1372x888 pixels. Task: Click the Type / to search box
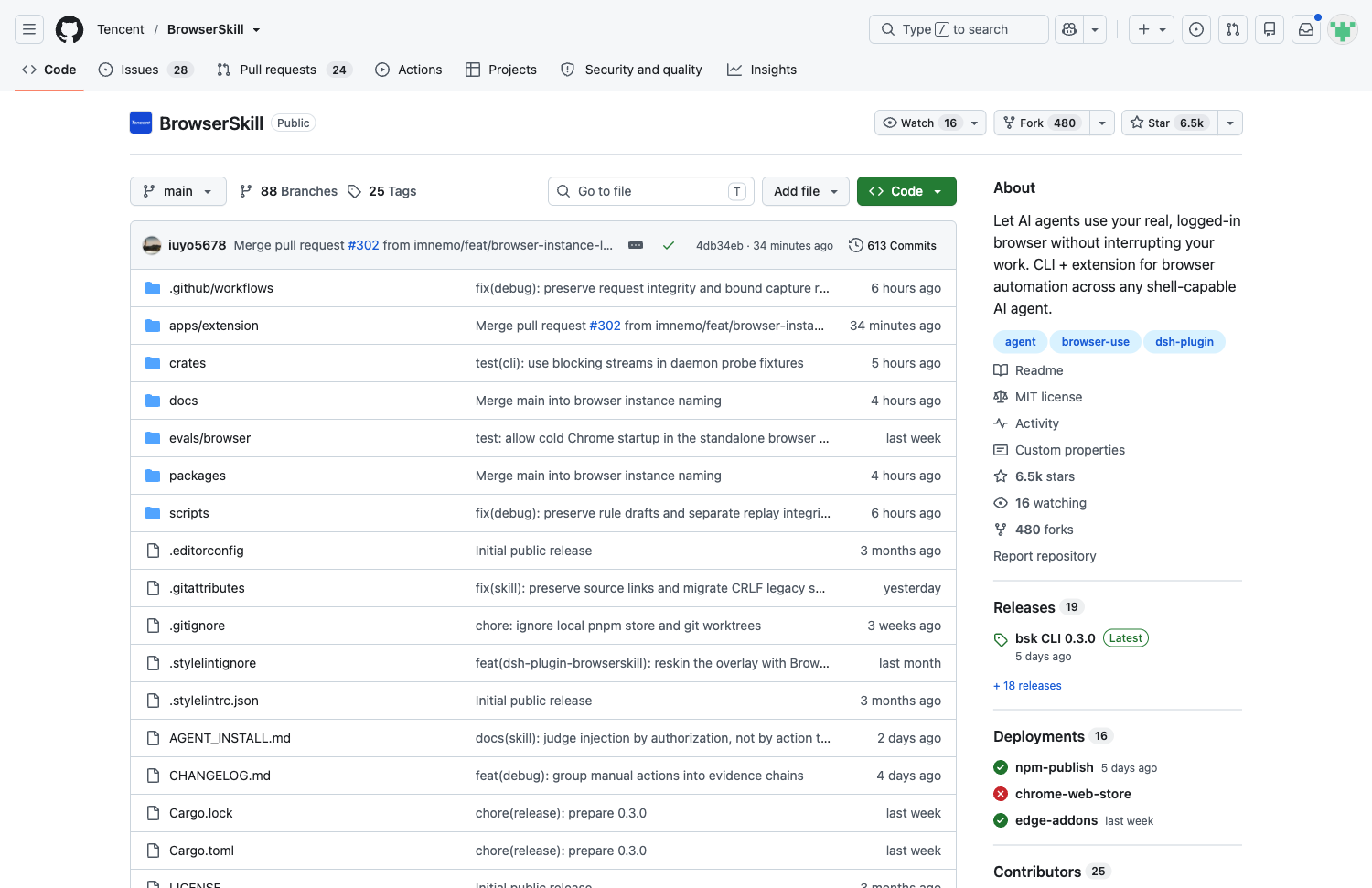959,29
